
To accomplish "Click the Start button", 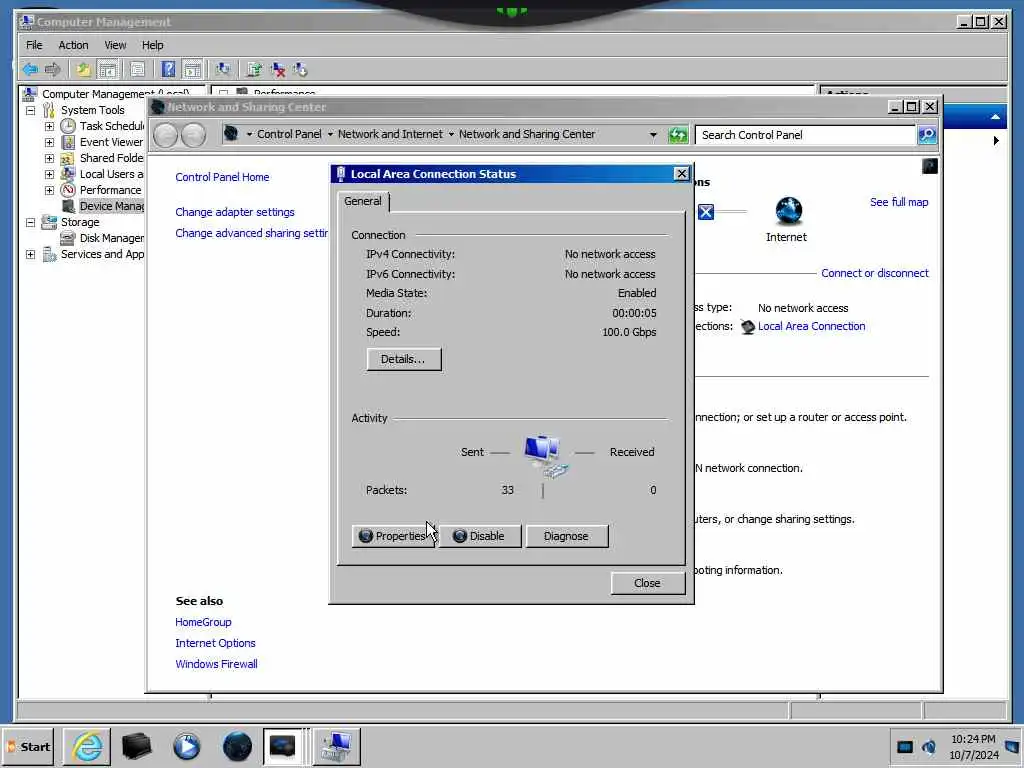I will (29, 746).
